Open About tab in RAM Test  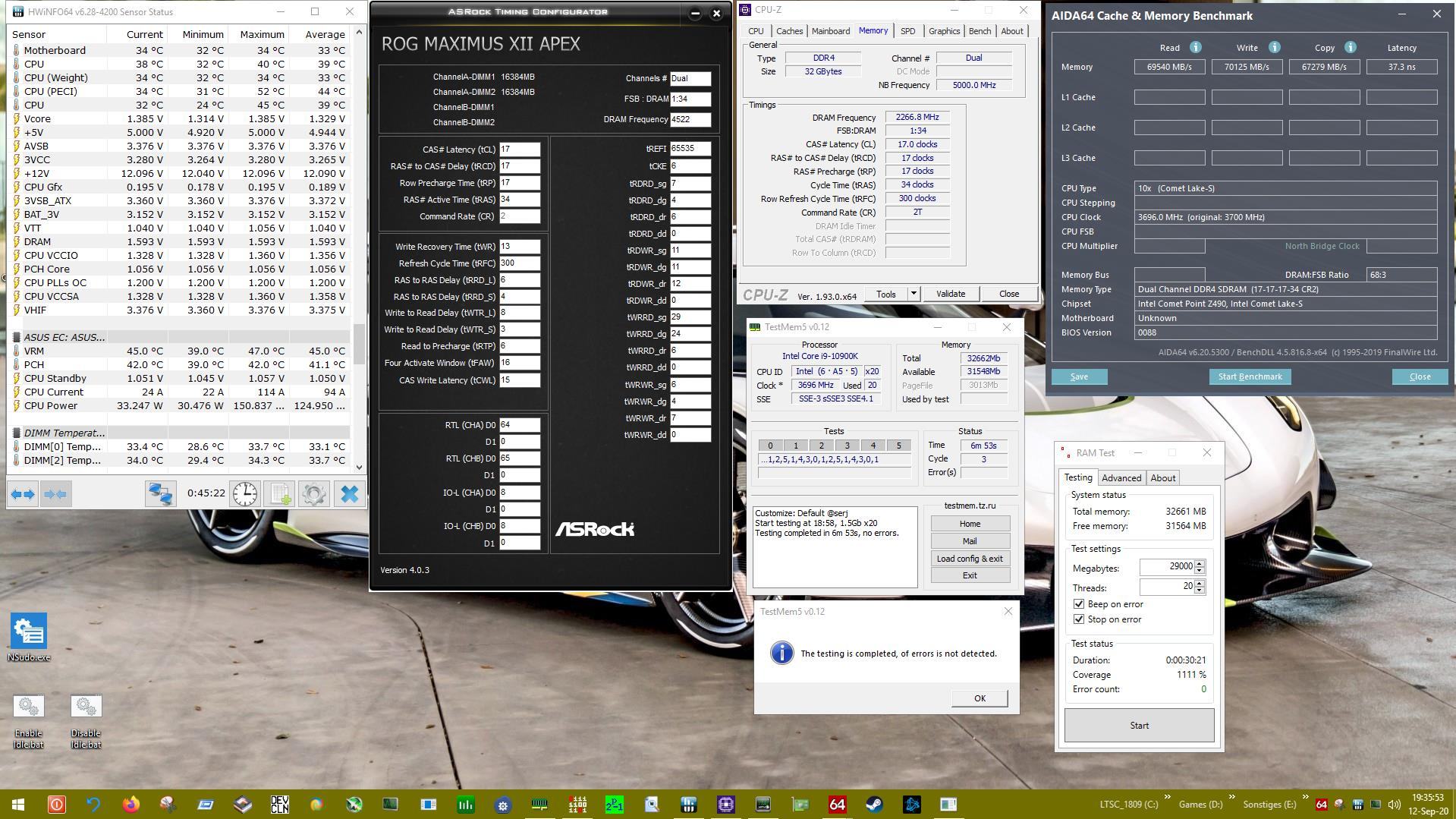[1163, 478]
